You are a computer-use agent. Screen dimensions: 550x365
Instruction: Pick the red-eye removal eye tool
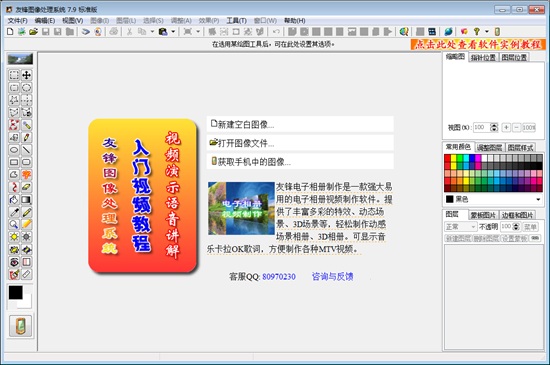[14, 262]
